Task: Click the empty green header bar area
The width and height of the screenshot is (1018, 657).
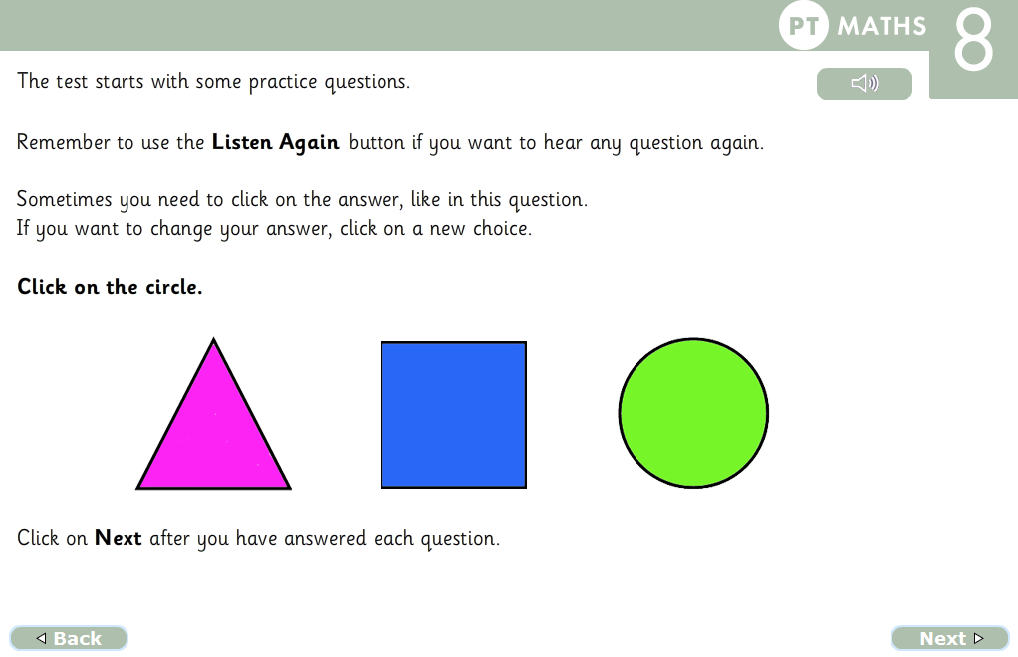Action: point(390,25)
